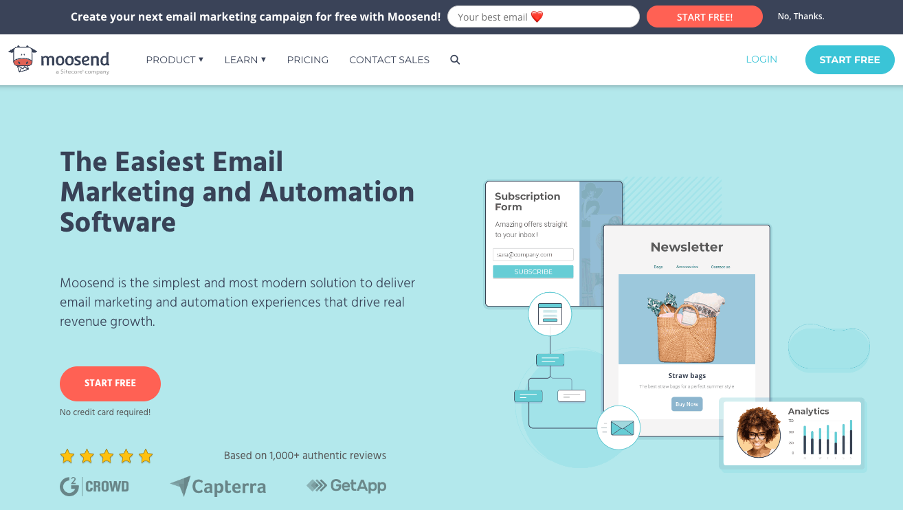The height and width of the screenshot is (510, 904).
Task: Click the envelope icon circle in illustration
Action: click(619, 428)
